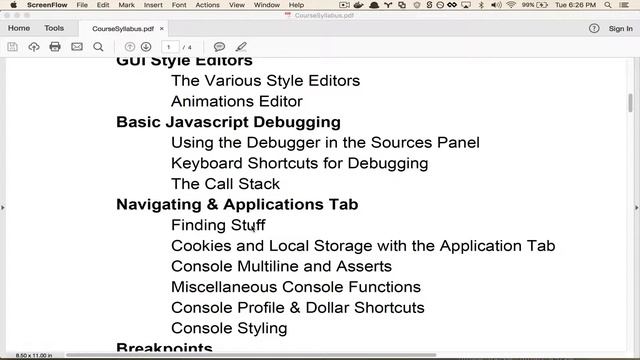This screenshot has width=640, height=360.
Task: Go to the next page with the down arrow
Action: 146,47
